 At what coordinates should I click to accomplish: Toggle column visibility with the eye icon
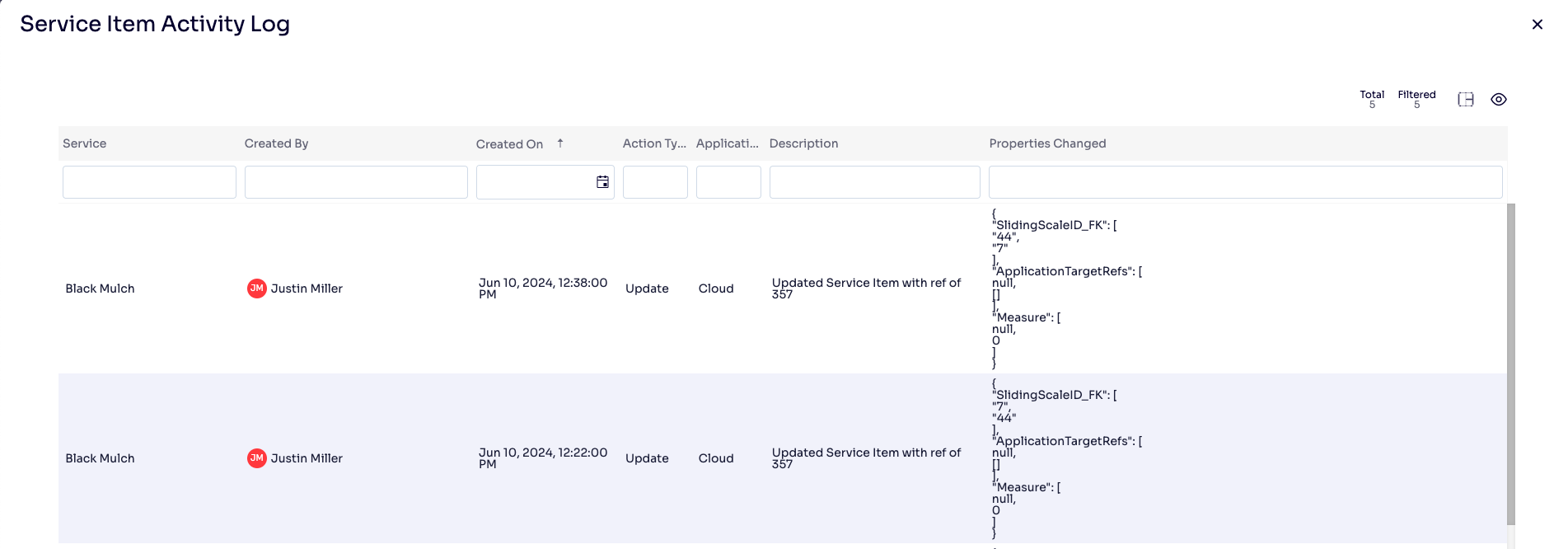(x=1498, y=100)
